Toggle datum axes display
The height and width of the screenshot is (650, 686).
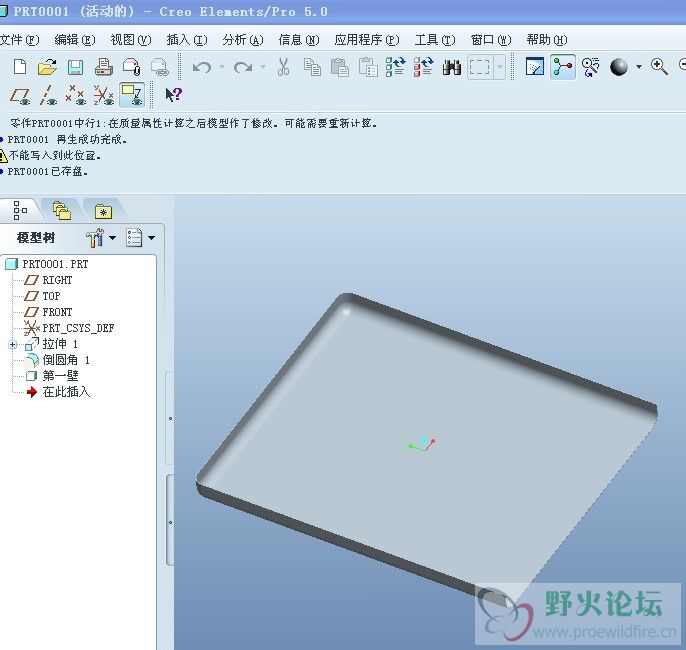click(48, 95)
